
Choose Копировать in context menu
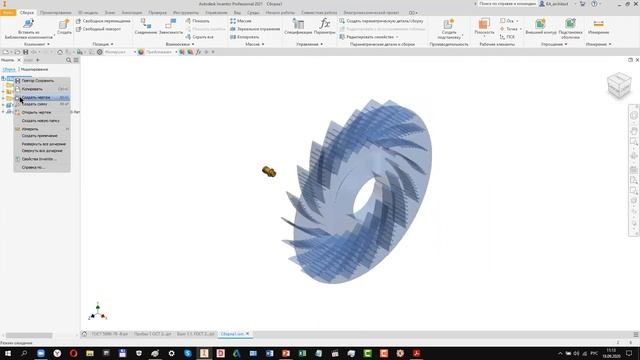[x=42, y=89]
